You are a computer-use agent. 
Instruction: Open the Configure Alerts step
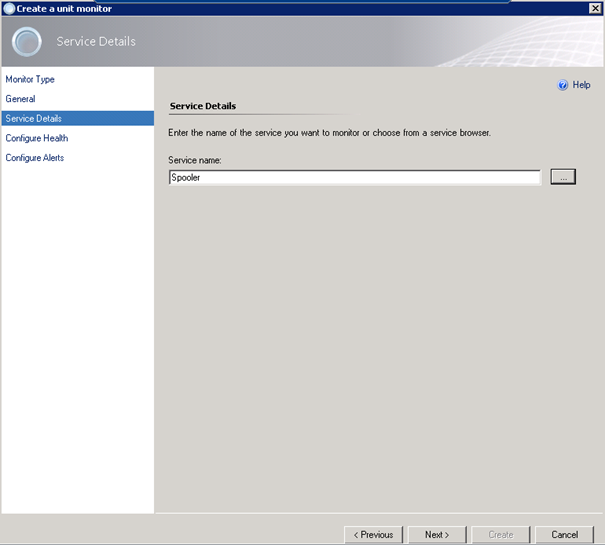pos(34,158)
